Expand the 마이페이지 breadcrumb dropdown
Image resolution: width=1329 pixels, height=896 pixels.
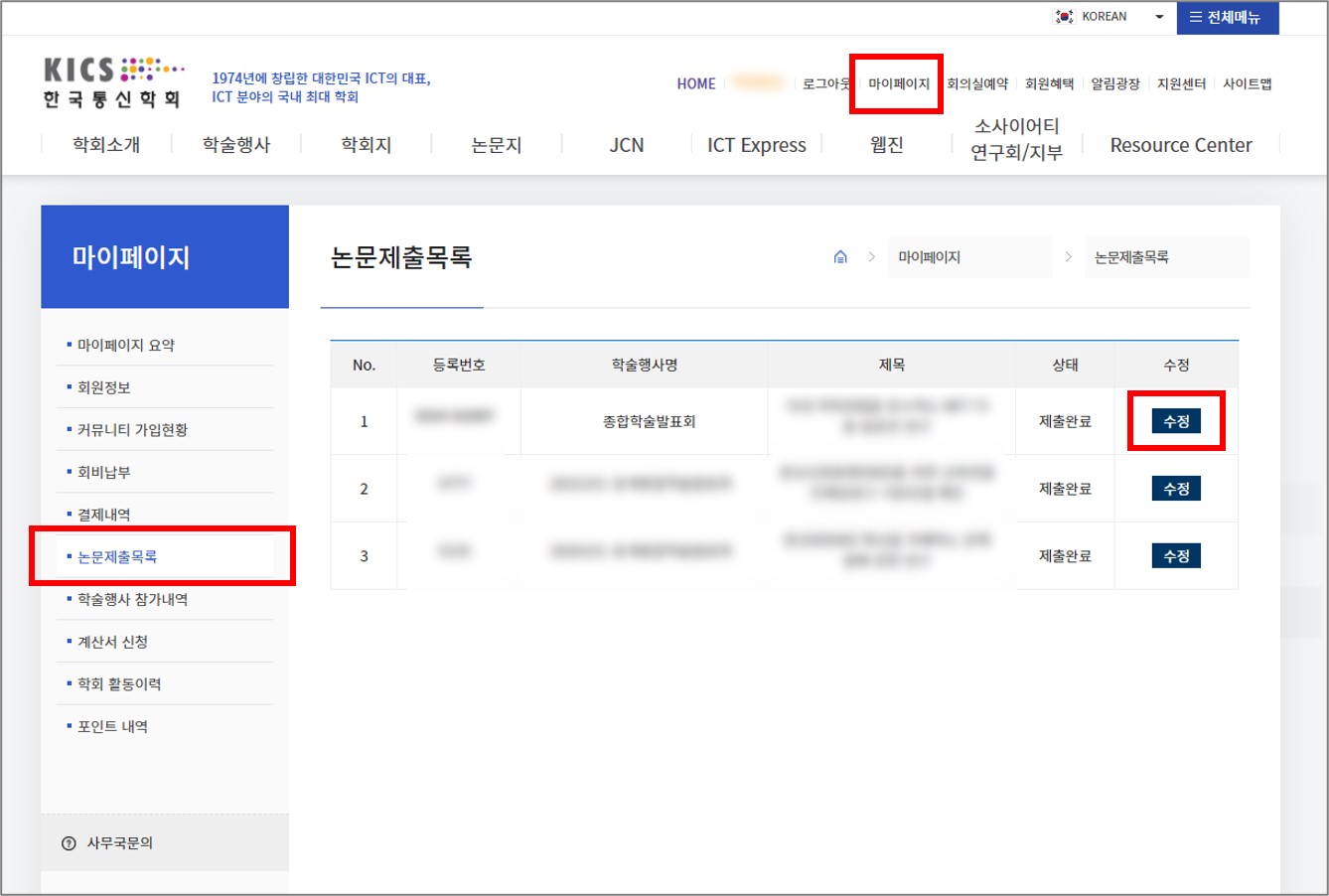point(966,257)
